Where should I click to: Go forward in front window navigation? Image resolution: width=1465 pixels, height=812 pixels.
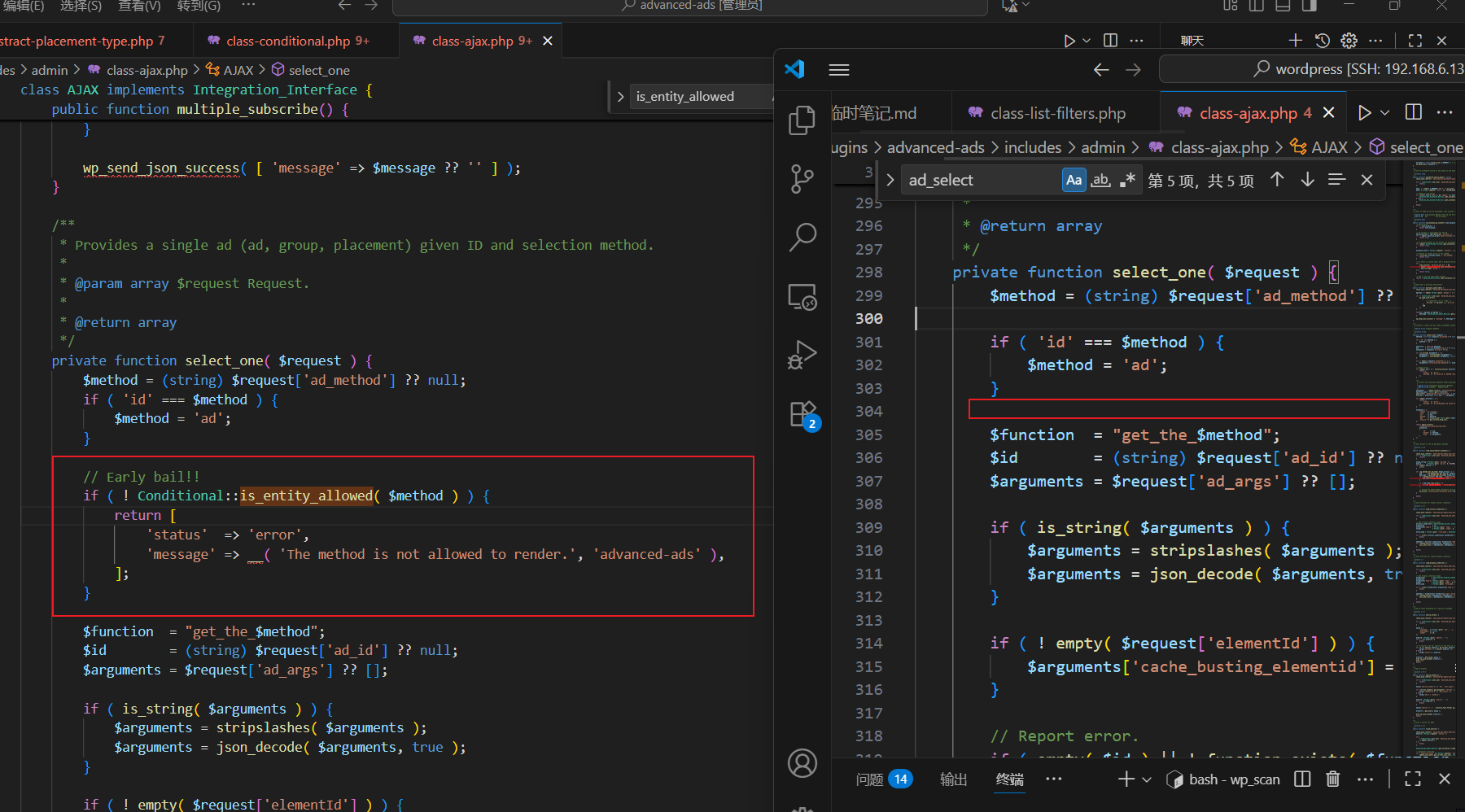tap(1133, 70)
